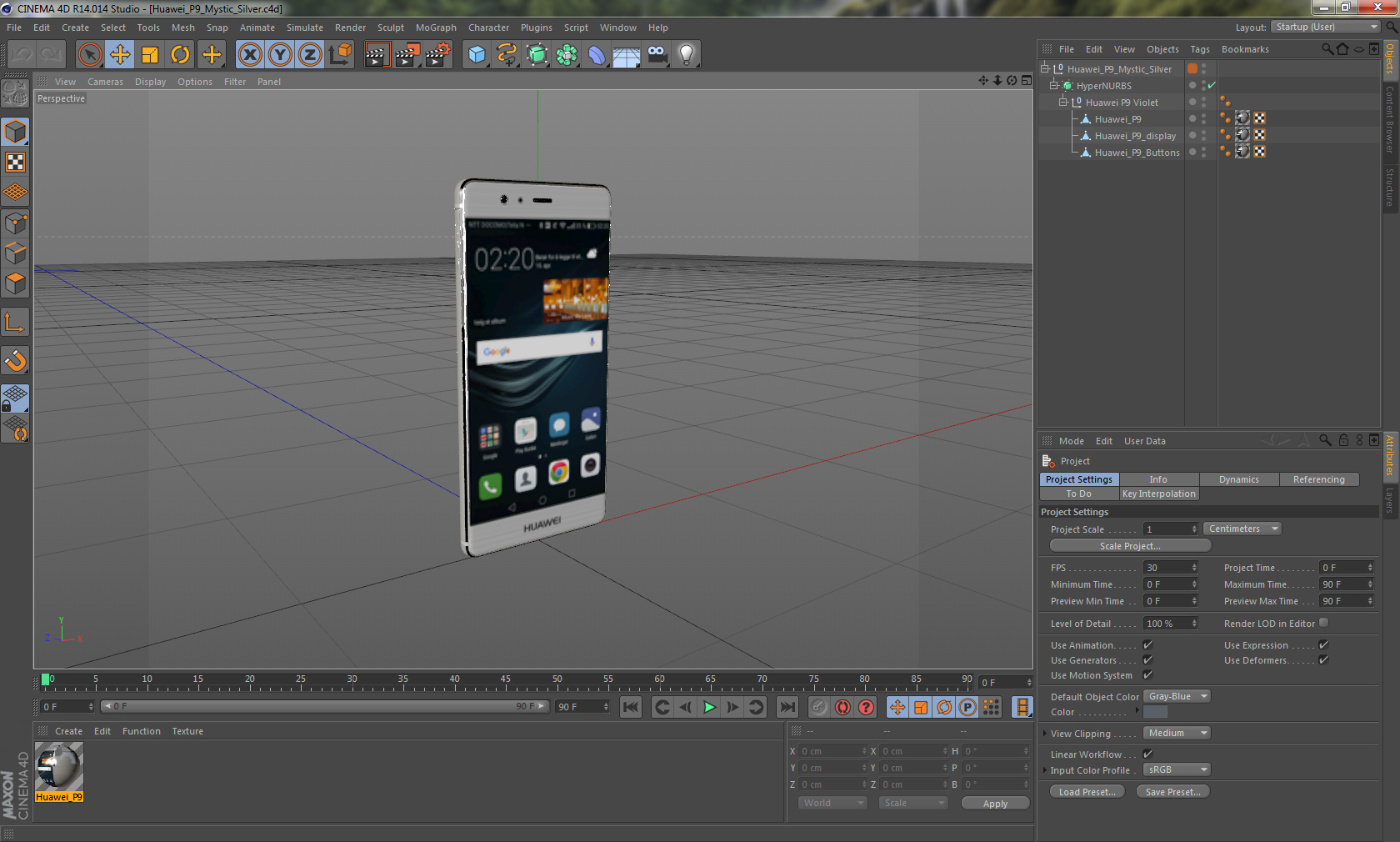This screenshot has height=842, width=1400.
Task: Make object editable from left toolbar
Action: (15, 93)
